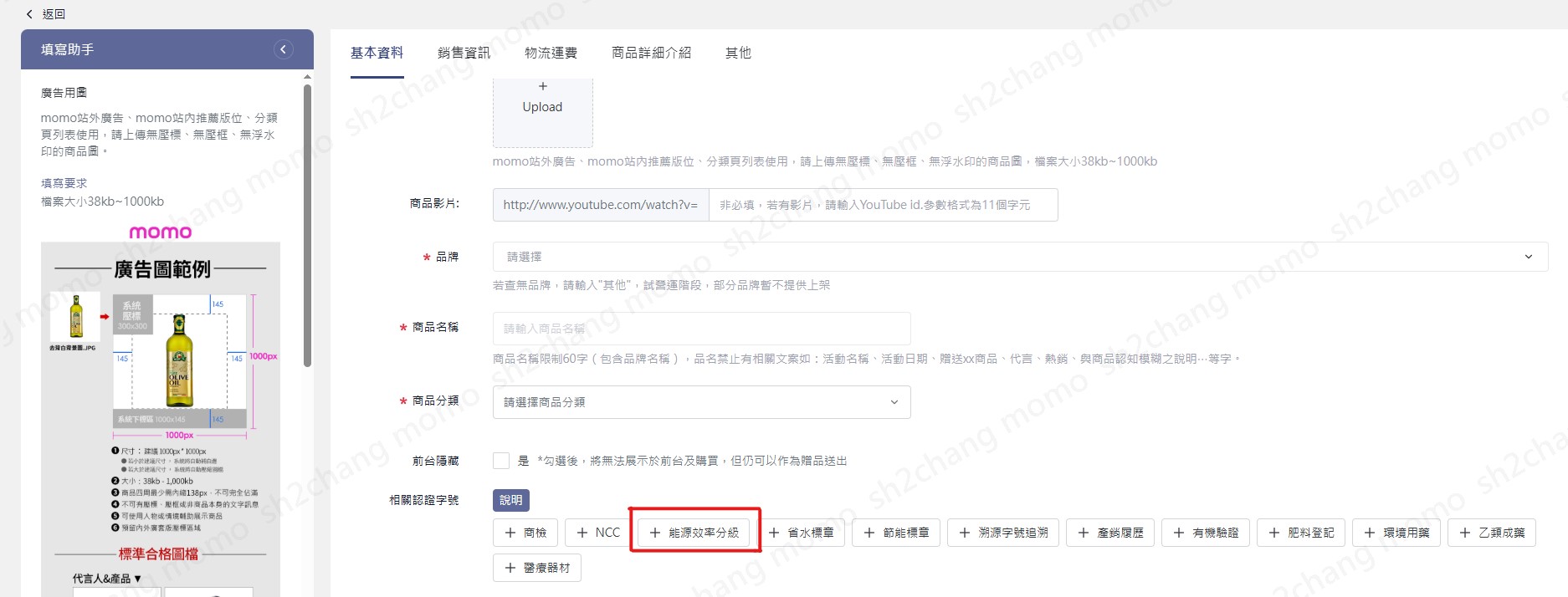Add an NCC certification
The height and width of the screenshot is (597, 1568).
pos(597,533)
